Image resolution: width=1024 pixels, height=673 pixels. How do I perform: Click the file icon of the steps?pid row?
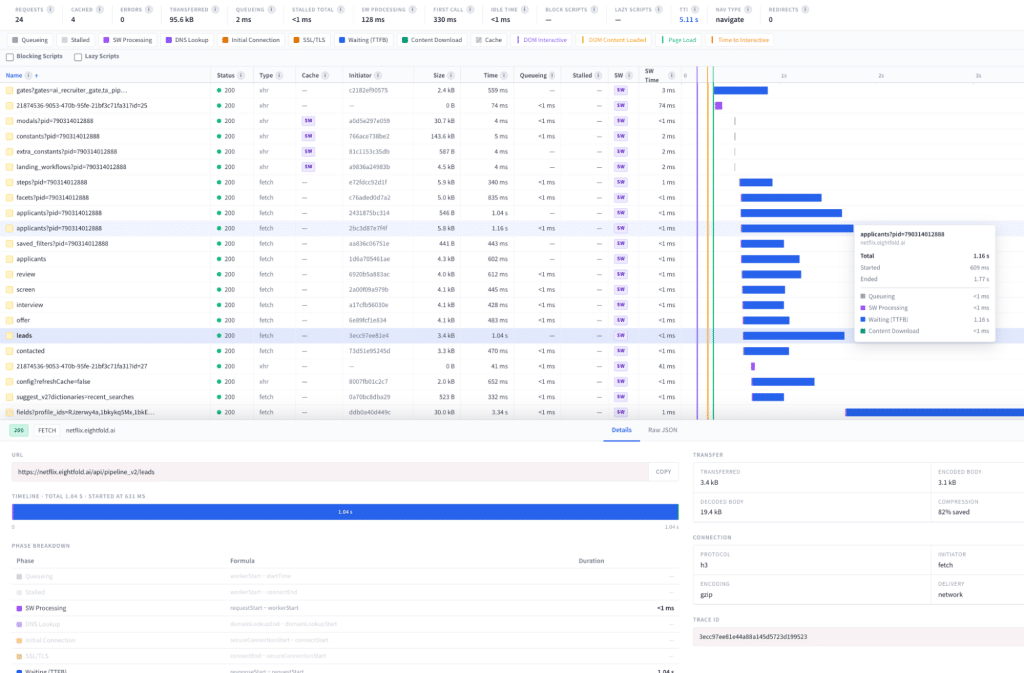coord(9,182)
